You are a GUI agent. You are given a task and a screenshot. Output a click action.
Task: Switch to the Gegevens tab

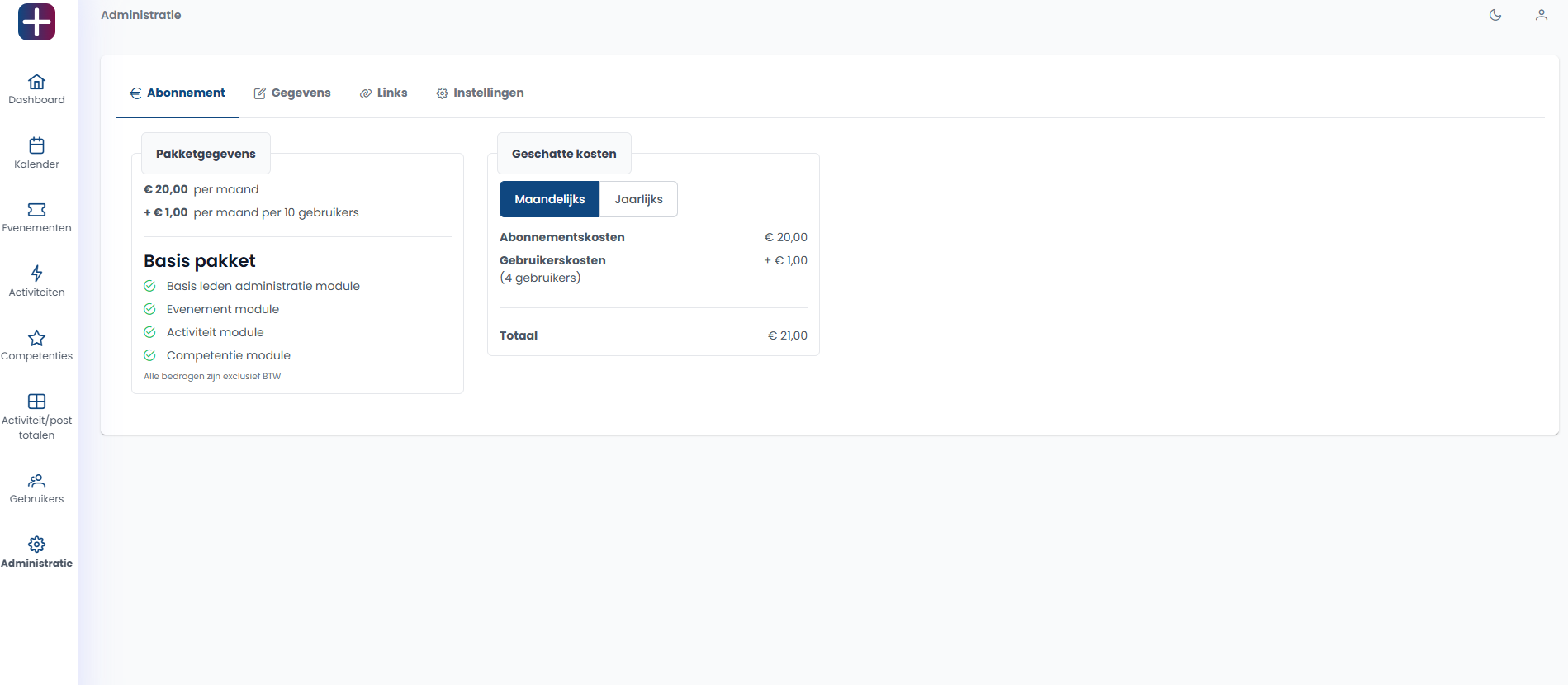(292, 93)
